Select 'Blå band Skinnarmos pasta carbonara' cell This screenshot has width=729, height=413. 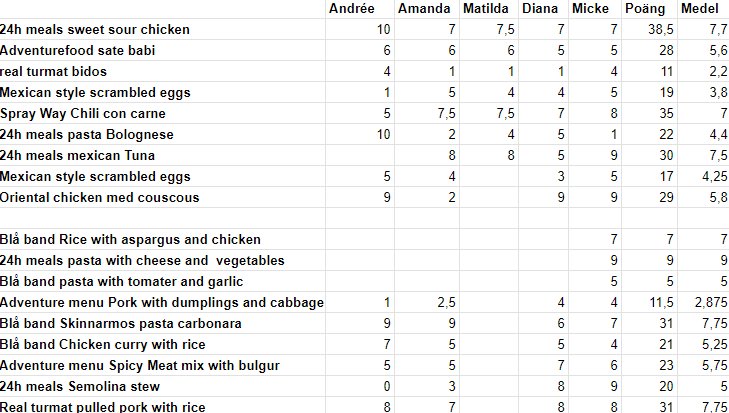click(x=162, y=323)
